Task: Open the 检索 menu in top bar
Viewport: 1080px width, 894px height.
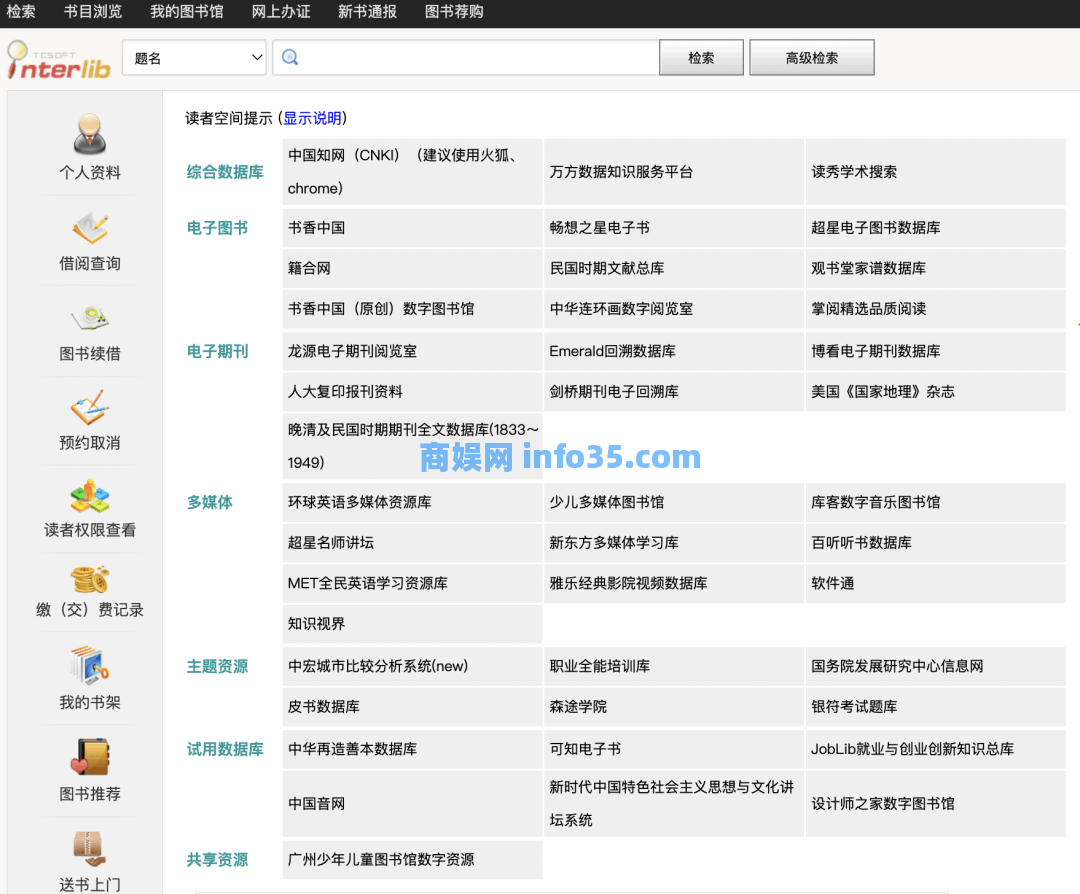Action: 21,12
